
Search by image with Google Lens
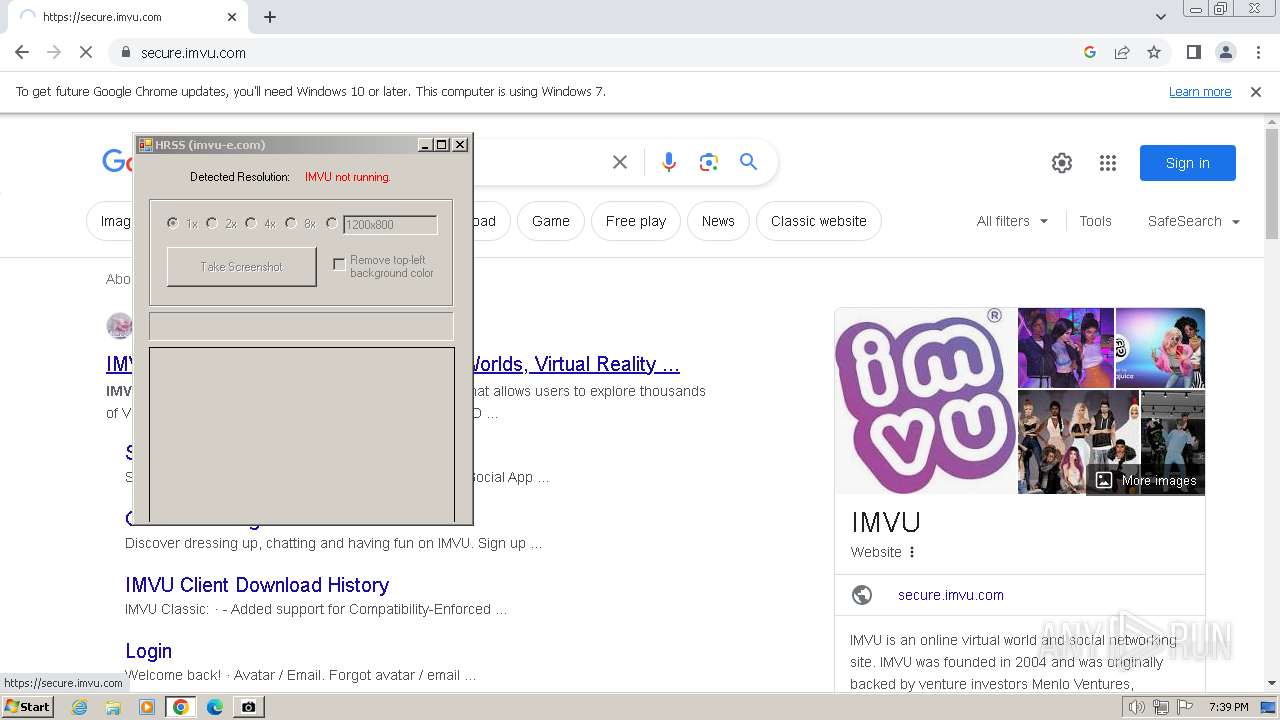709,162
